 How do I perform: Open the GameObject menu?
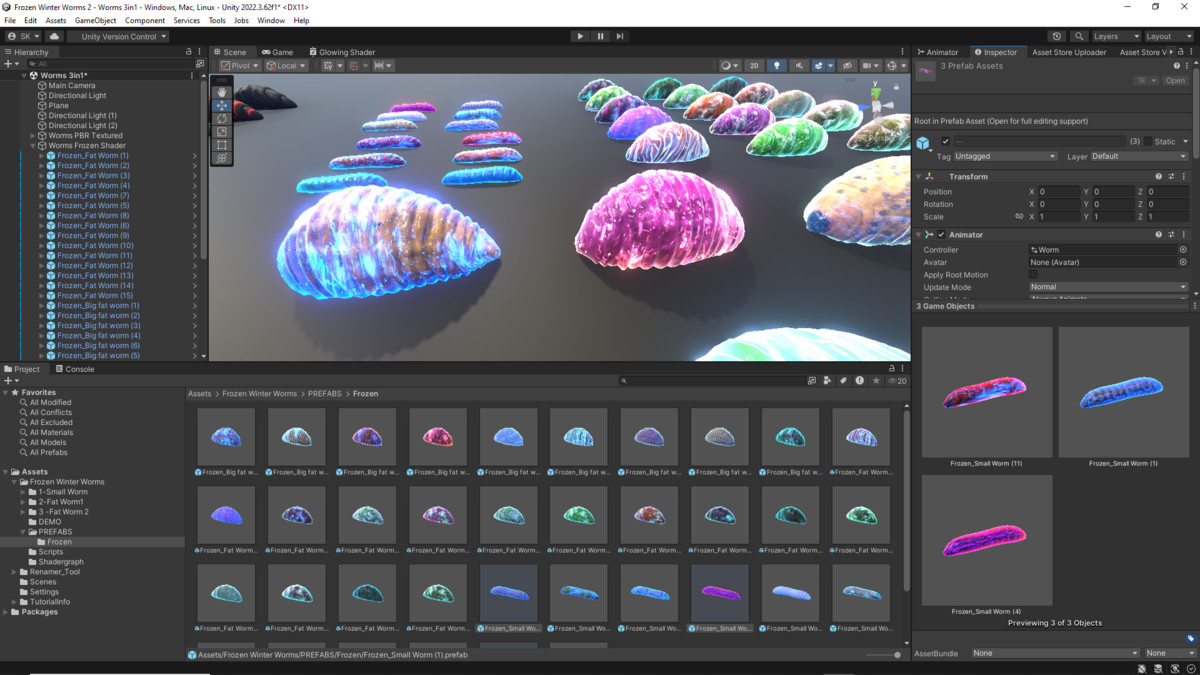point(95,20)
